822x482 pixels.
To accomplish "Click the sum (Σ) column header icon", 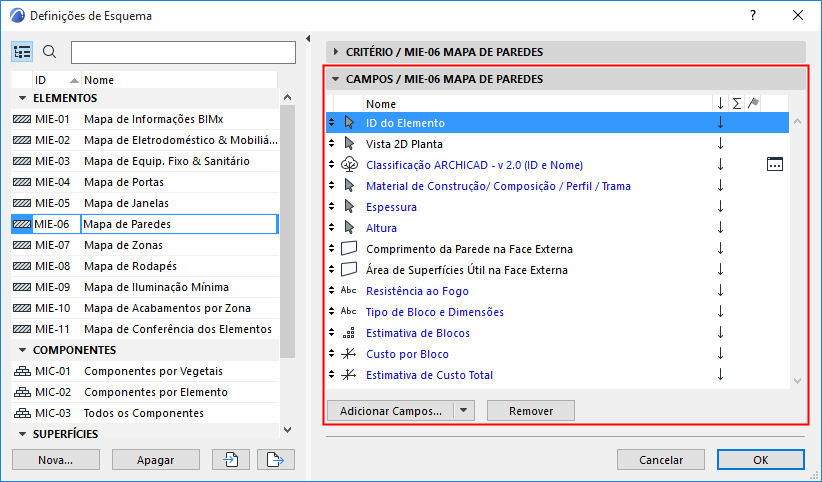I will coord(737,104).
